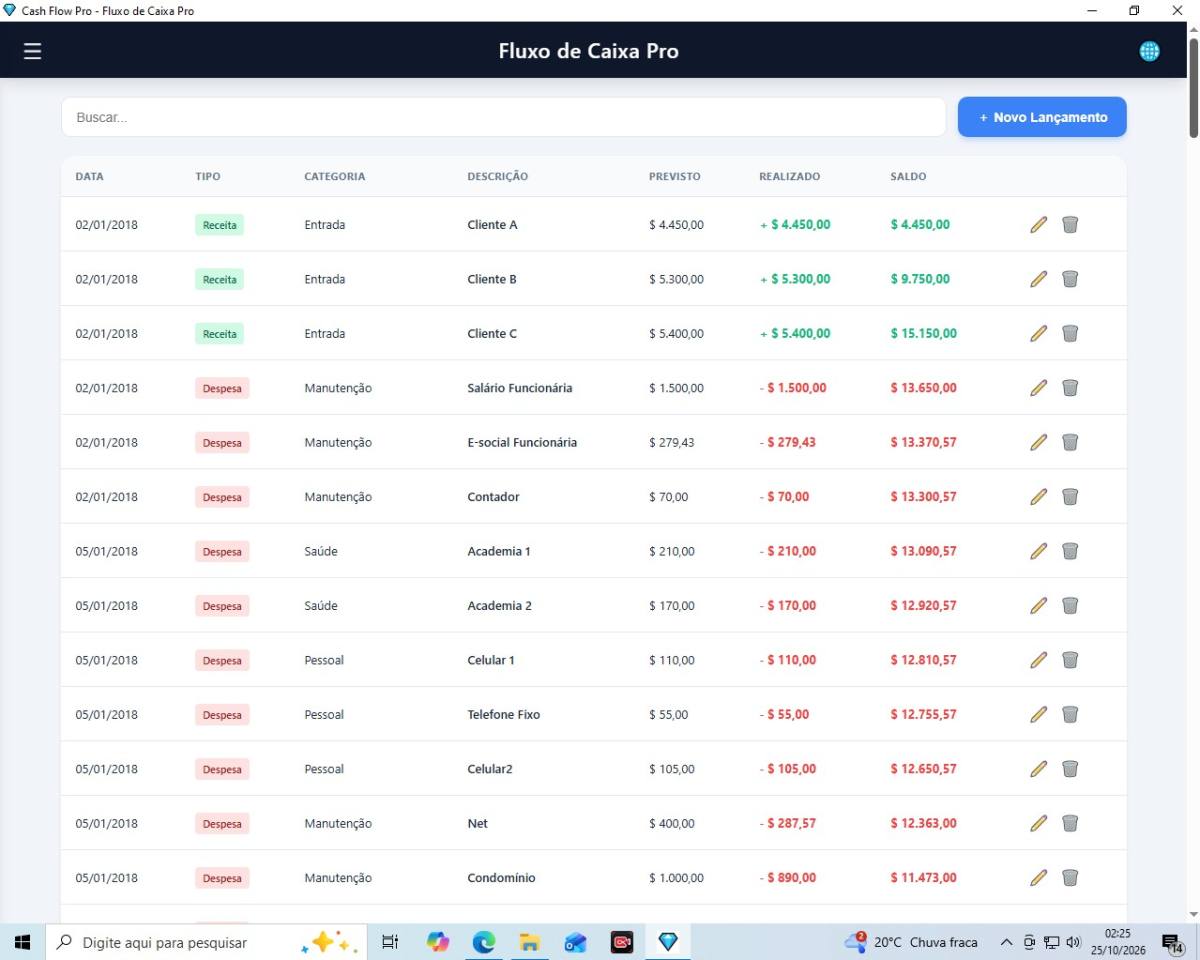The width and height of the screenshot is (1200, 960).
Task: Click the DESCRIÇÃO column header
Action: tap(498, 176)
